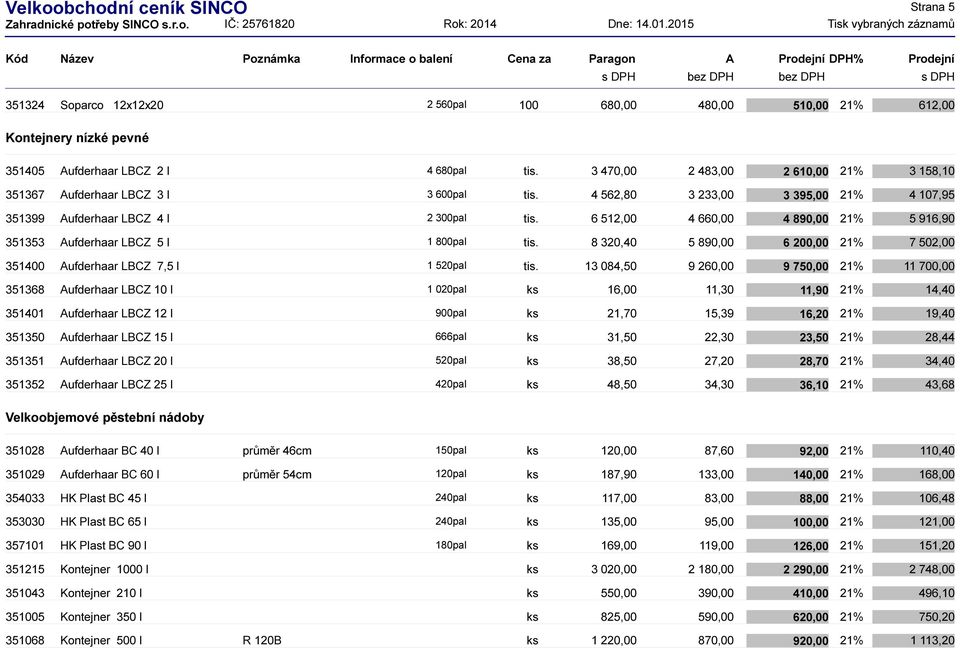
Task: Click Paragon price '3 020,00'
Action: point(613,570)
